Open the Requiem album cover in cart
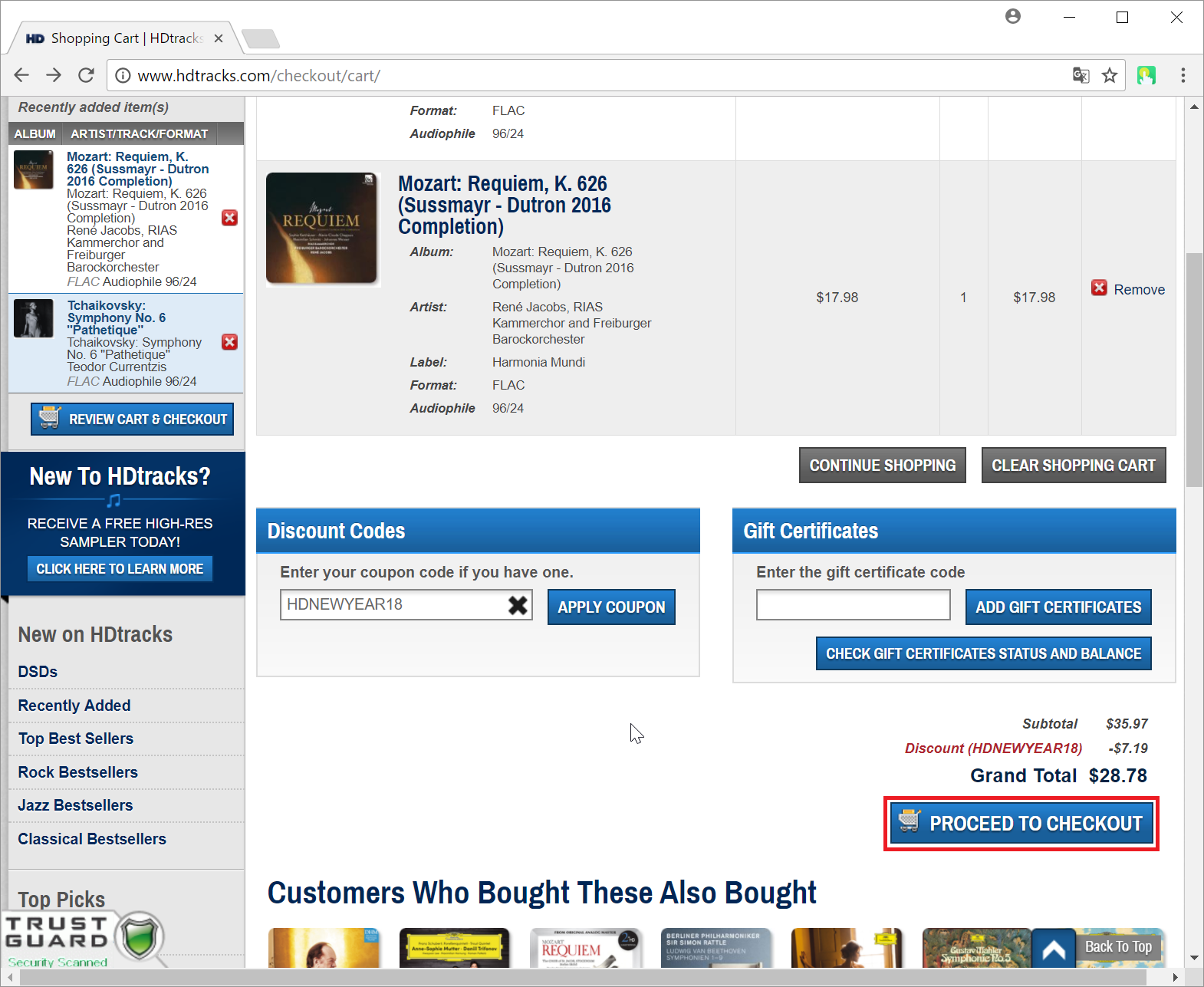The height and width of the screenshot is (987, 1204). tap(322, 229)
